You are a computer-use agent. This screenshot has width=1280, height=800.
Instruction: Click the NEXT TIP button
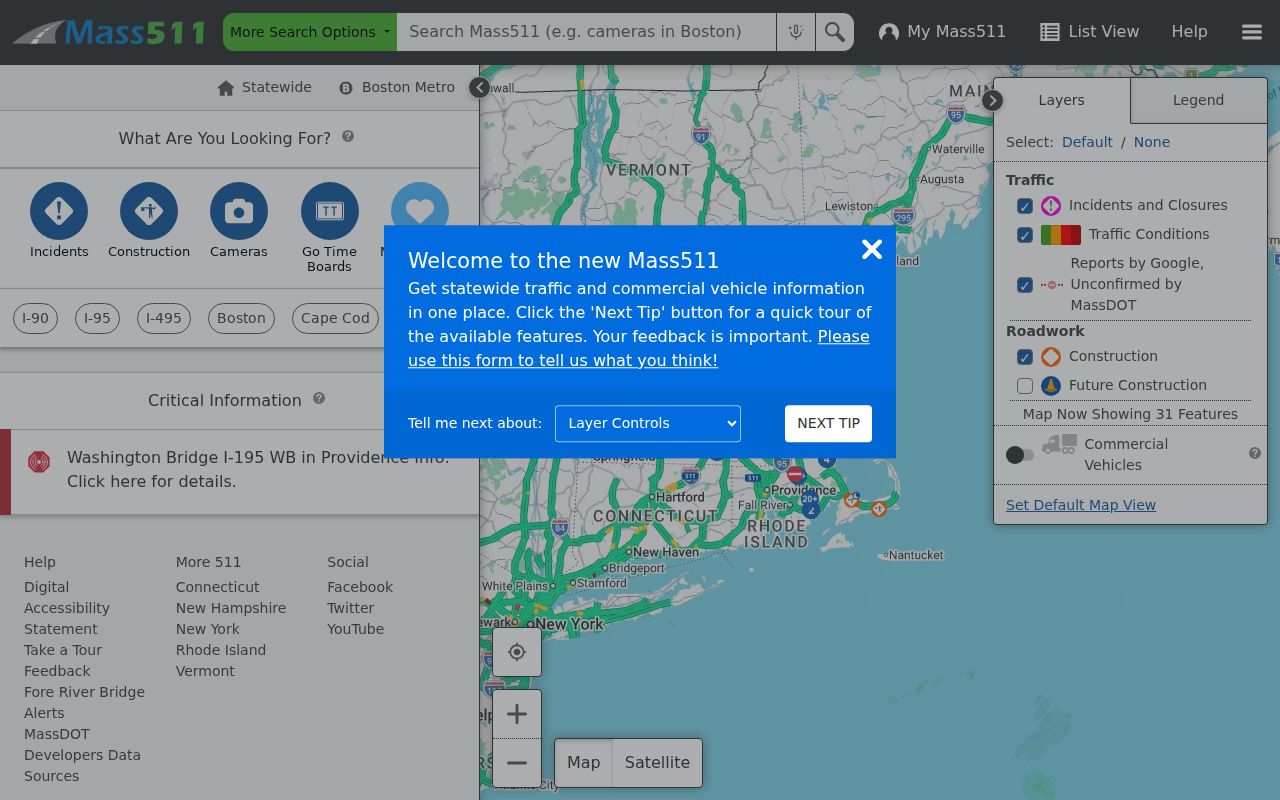point(829,423)
